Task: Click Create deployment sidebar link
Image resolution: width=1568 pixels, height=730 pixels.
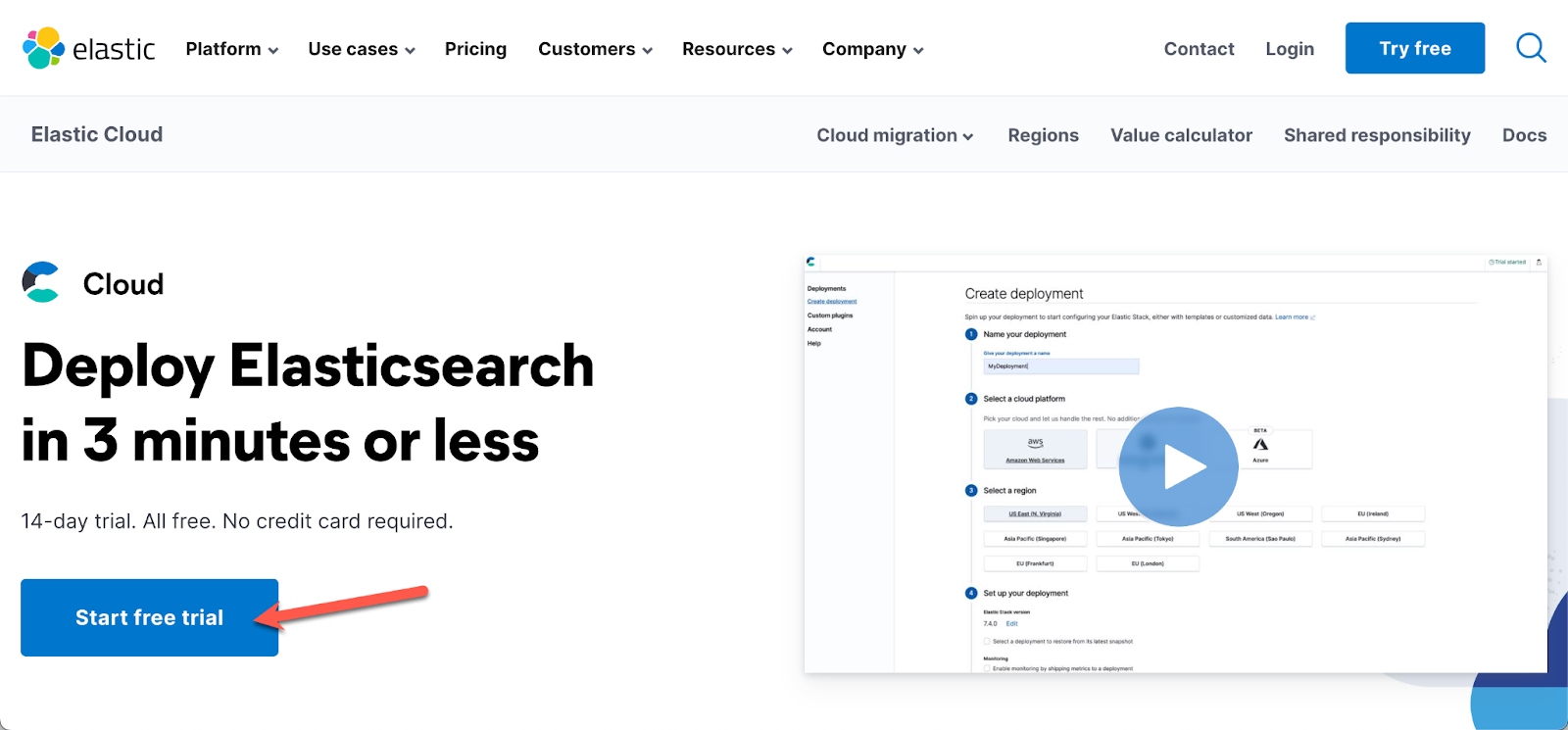Action: 832,302
